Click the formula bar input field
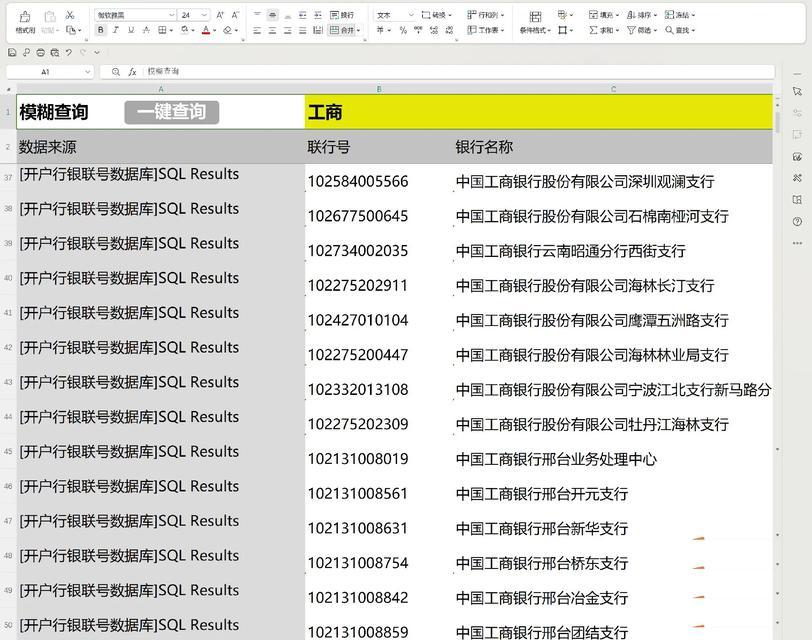This screenshot has height=640, width=812. pyautogui.click(x=458, y=71)
